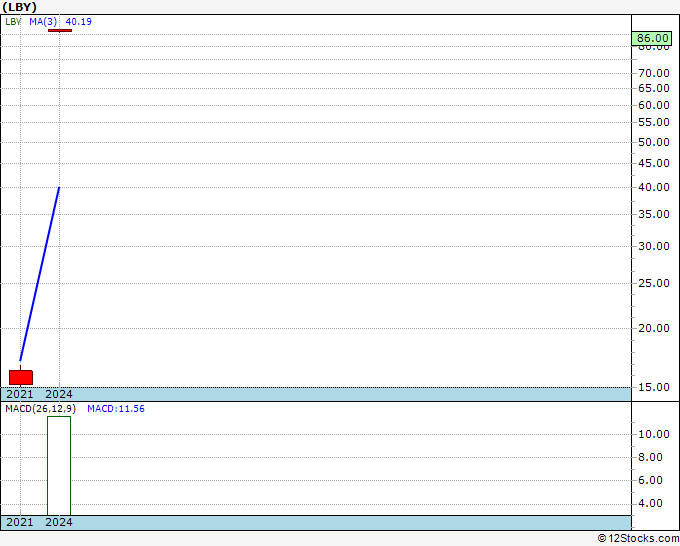Click the (LBY) ticker title
This screenshot has height=546, width=680.
tap(20, 6)
